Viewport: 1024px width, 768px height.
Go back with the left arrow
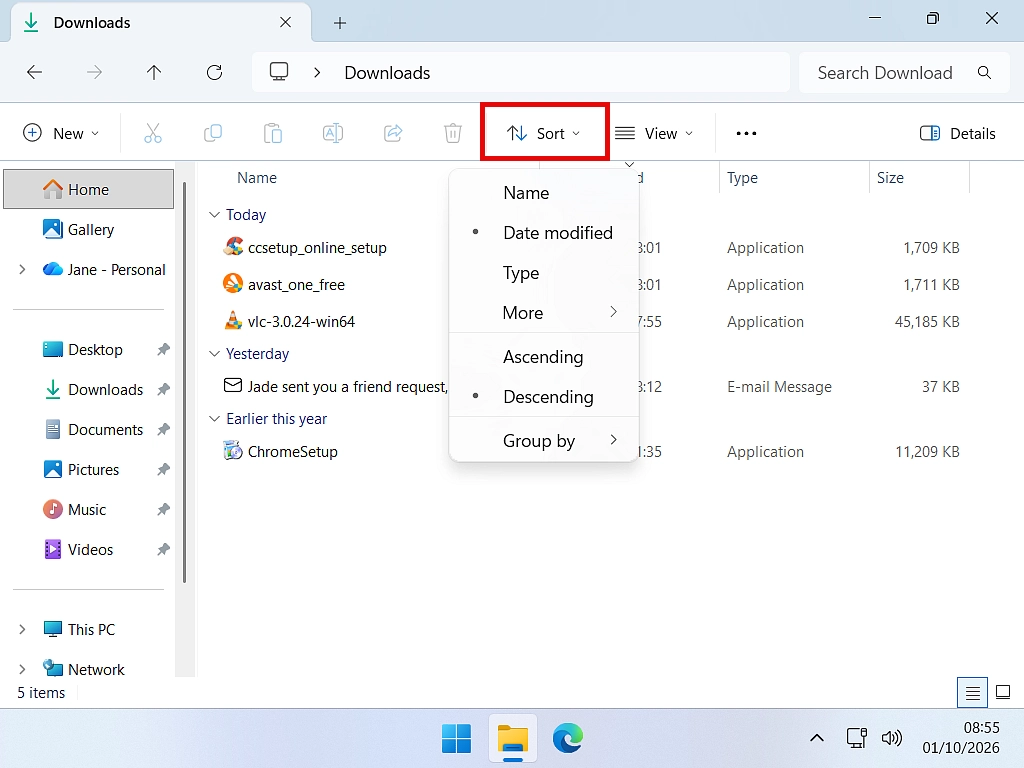35,72
